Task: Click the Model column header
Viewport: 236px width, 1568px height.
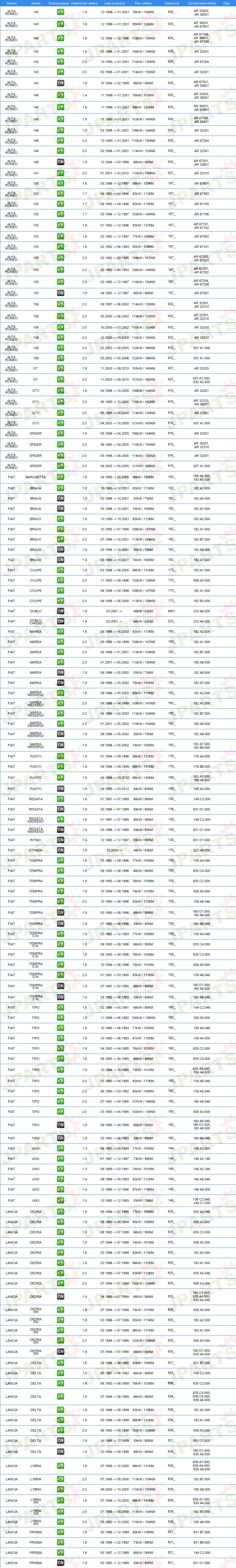Action: coord(36,3)
